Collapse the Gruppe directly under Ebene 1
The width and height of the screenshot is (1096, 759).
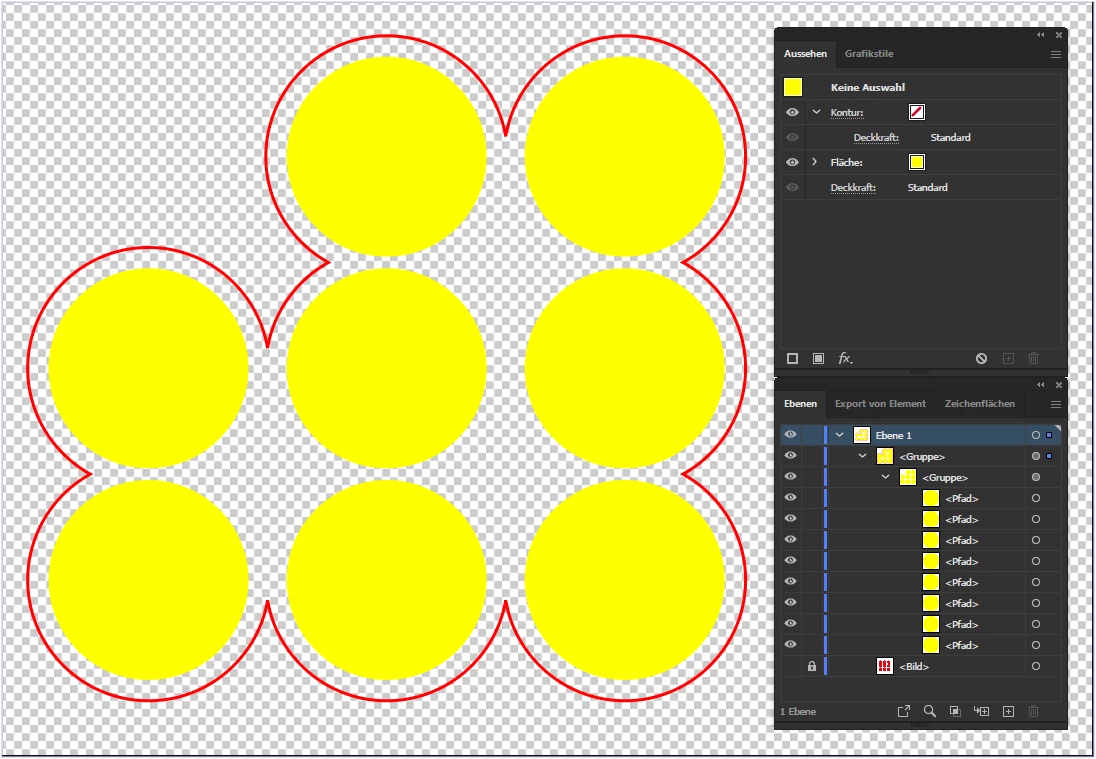tap(863, 456)
